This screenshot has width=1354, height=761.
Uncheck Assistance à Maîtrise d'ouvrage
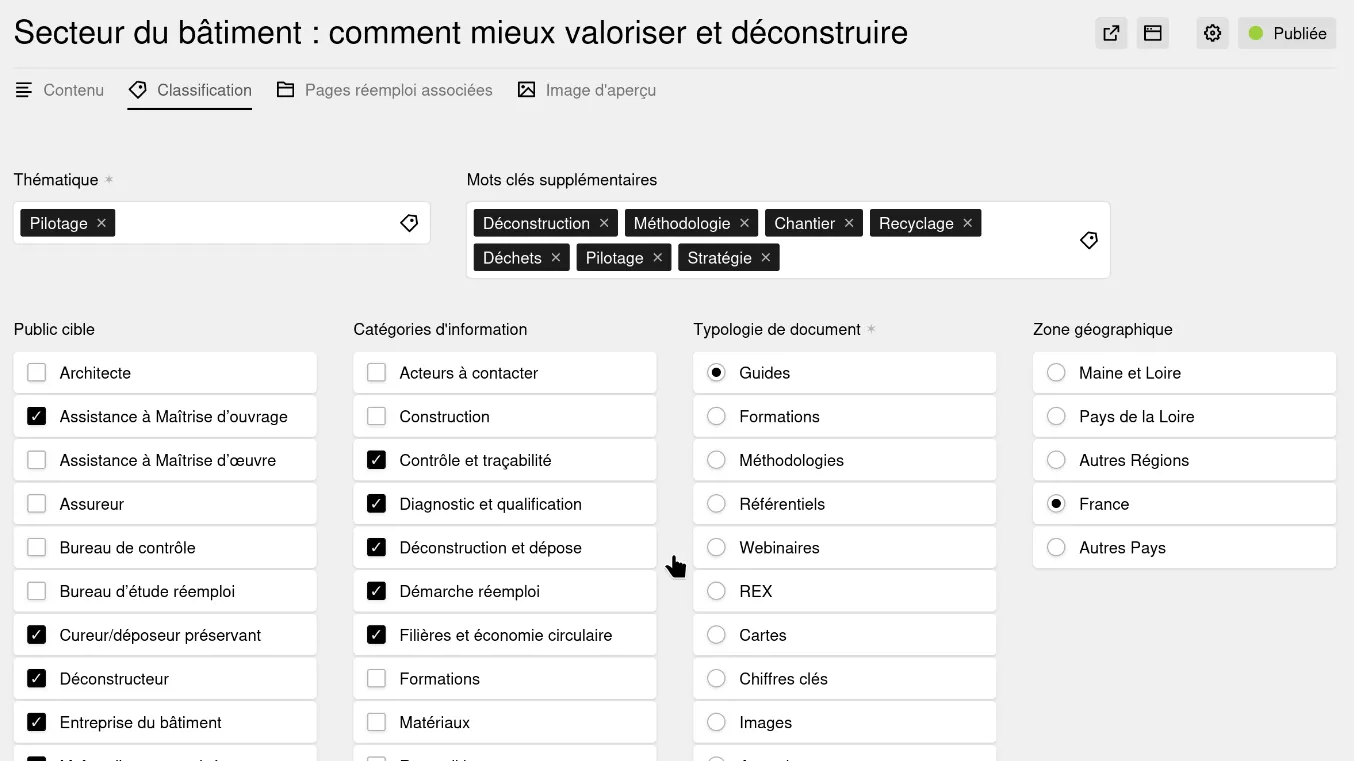pyautogui.click(x=36, y=415)
